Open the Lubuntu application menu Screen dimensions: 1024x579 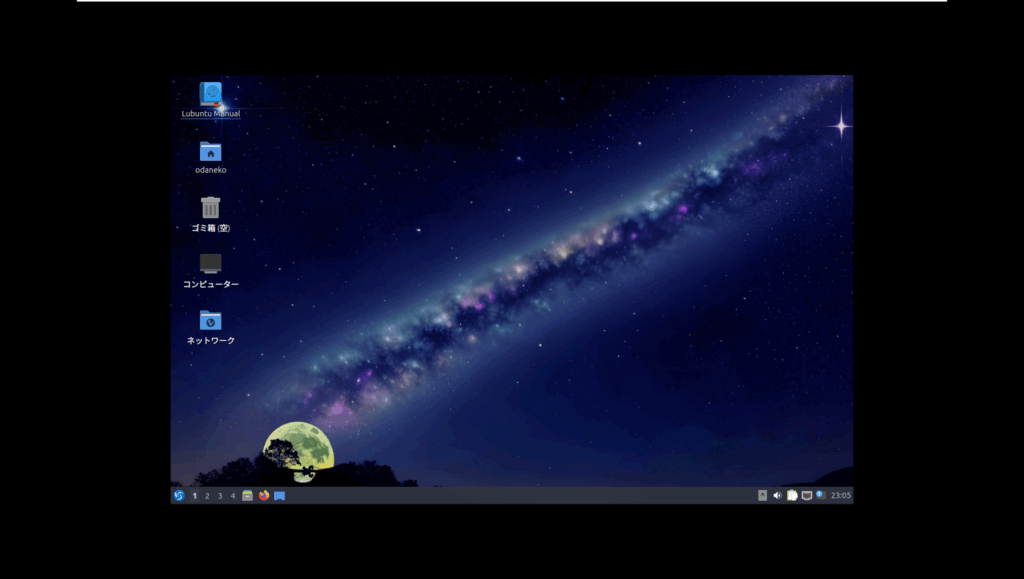(179, 495)
